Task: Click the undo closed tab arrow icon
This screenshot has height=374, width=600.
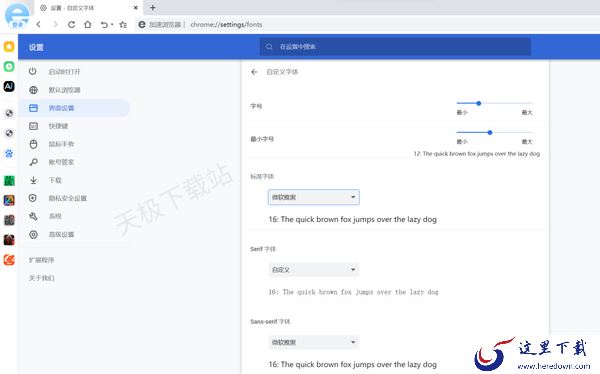Action: coord(104,24)
